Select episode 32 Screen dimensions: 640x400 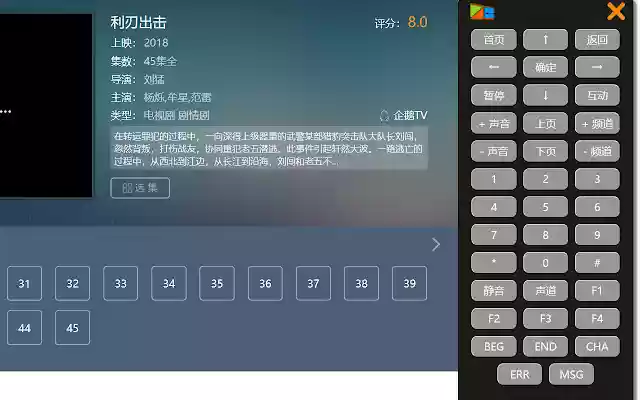[x=73, y=284]
